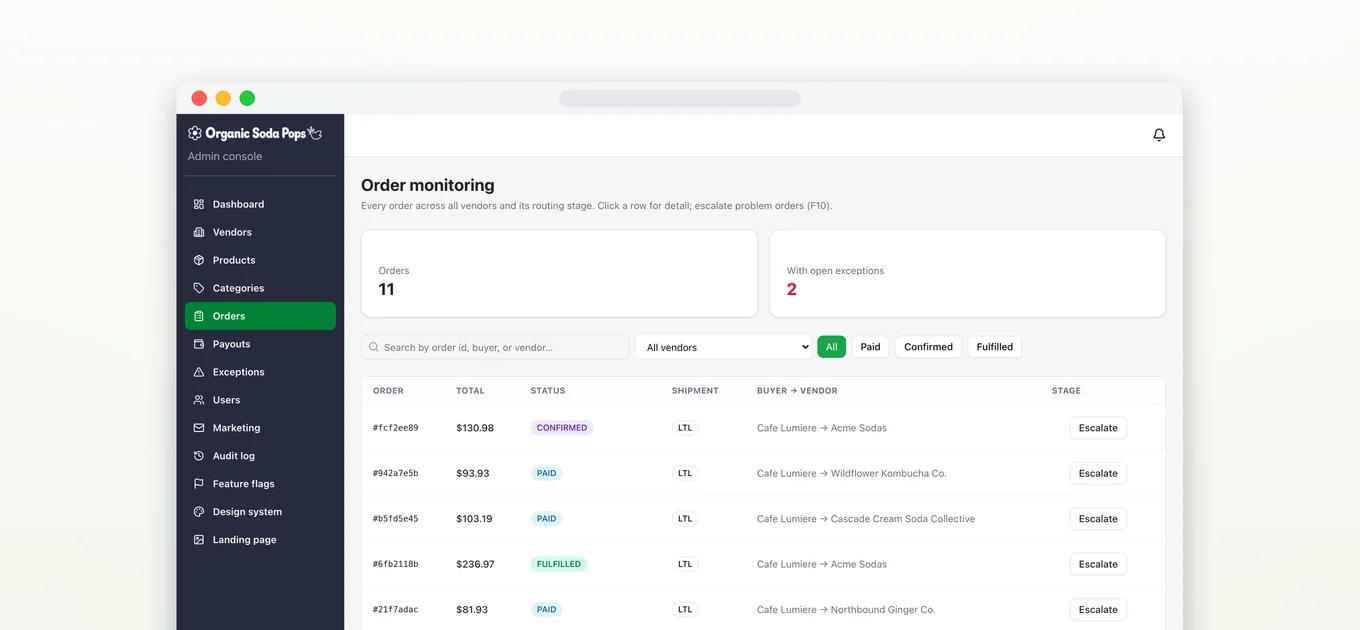The height and width of the screenshot is (630, 1360).
Task: Open the Exceptions page
Action: click(260, 372)
